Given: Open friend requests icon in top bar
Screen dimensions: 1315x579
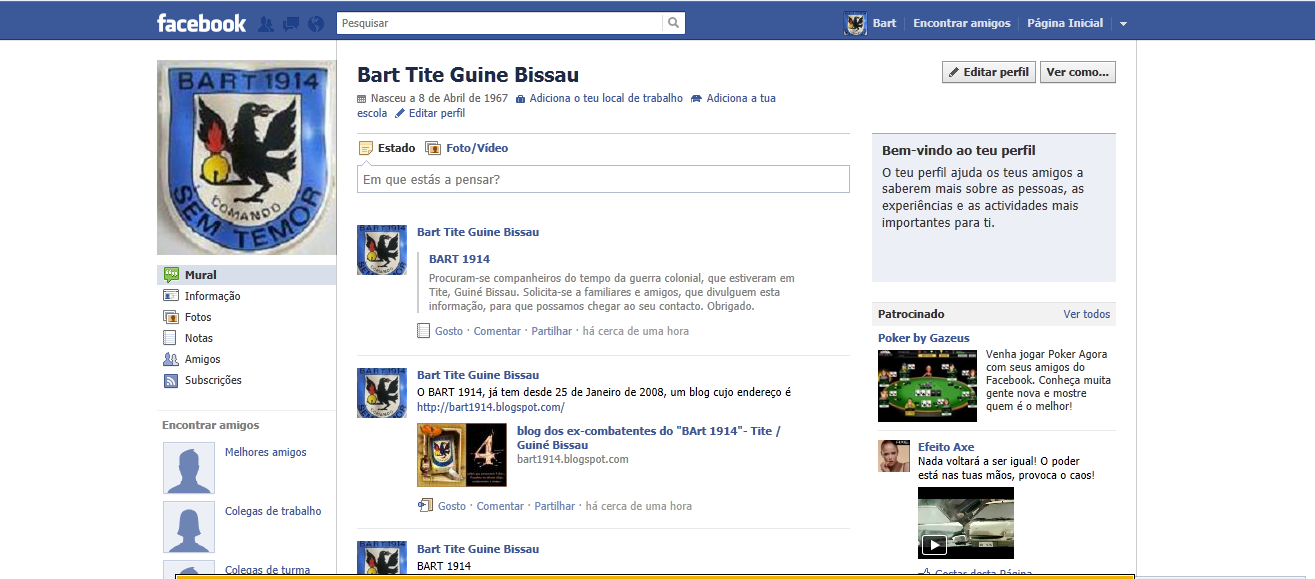Looking at the screenshot, I should [x=266, y=23].
